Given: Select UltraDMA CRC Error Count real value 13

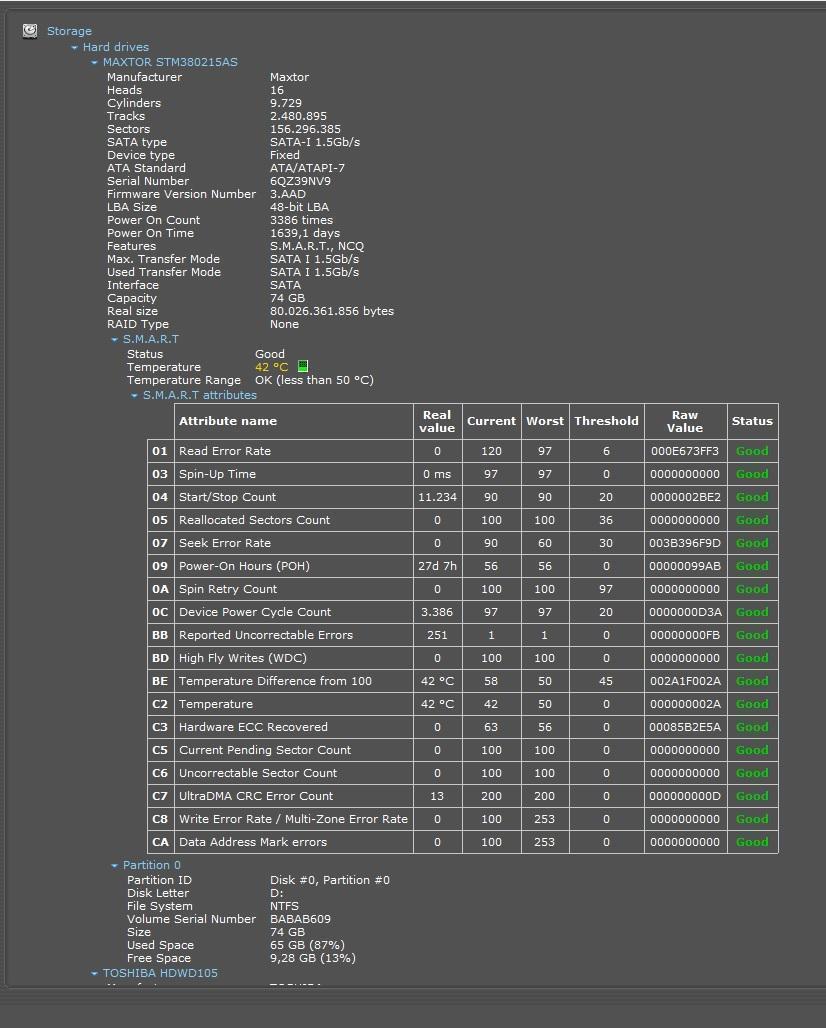Looking at the screenshot, I should [437, 796].
